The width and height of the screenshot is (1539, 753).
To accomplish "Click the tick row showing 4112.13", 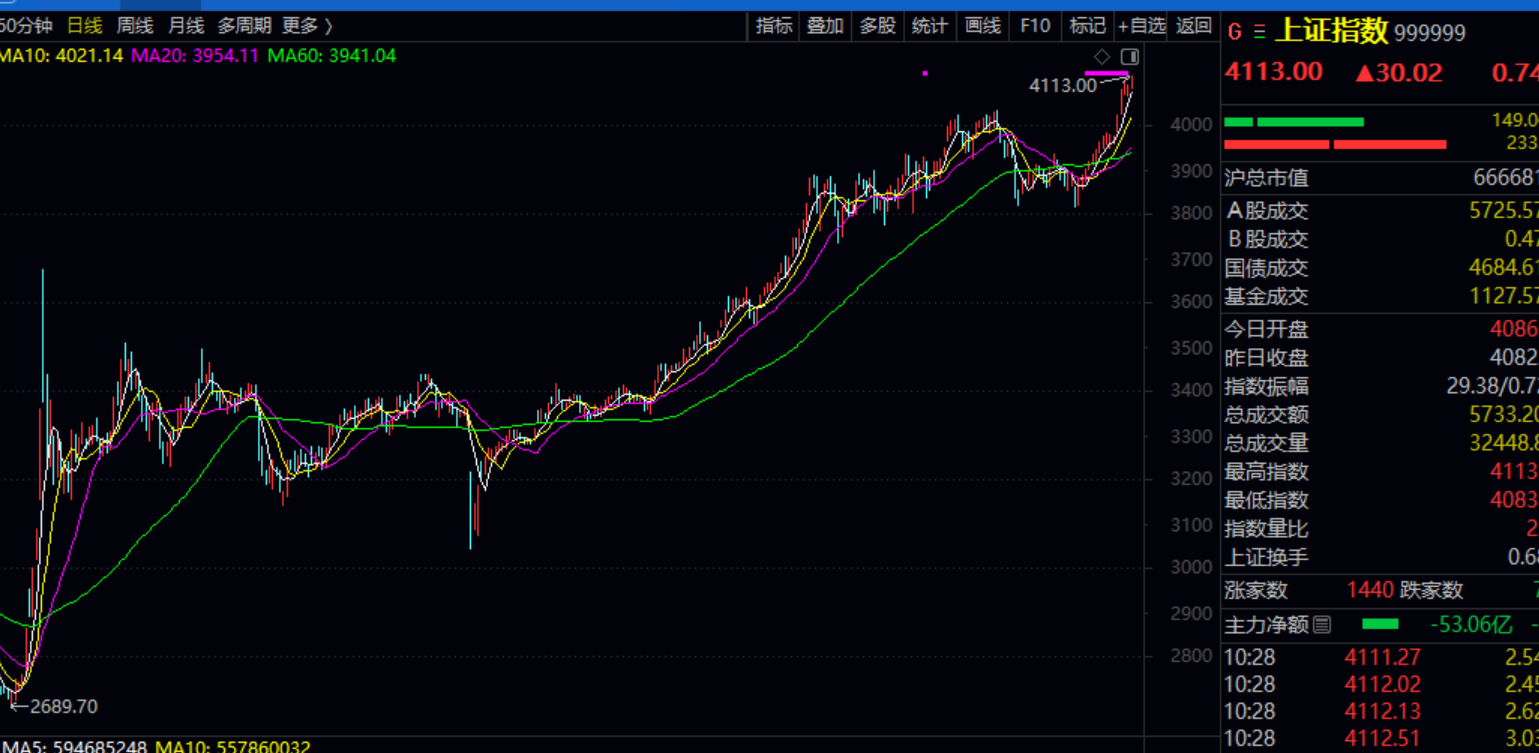I will [1381, 711].
